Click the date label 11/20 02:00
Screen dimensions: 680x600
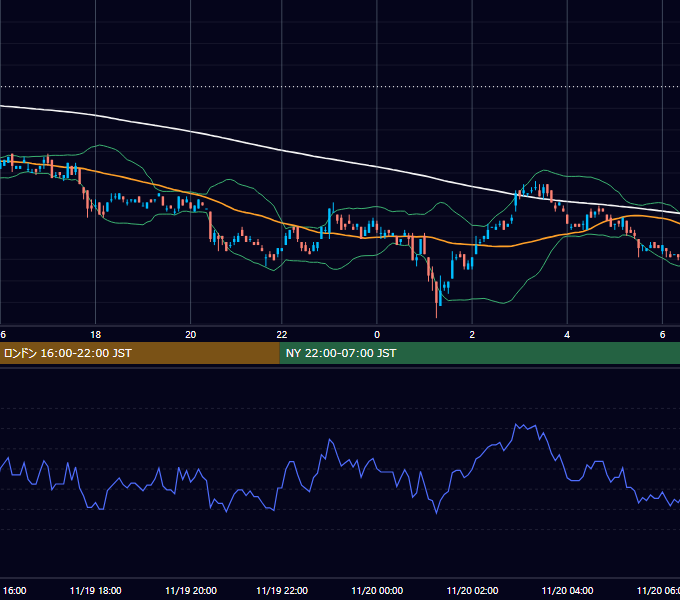click(472, 590)
